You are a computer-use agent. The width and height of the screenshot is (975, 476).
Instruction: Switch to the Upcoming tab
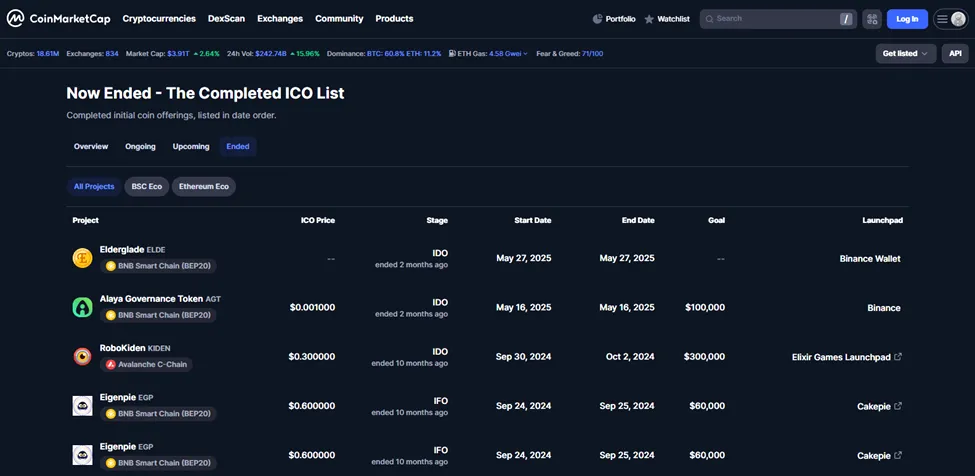(191, 147)
